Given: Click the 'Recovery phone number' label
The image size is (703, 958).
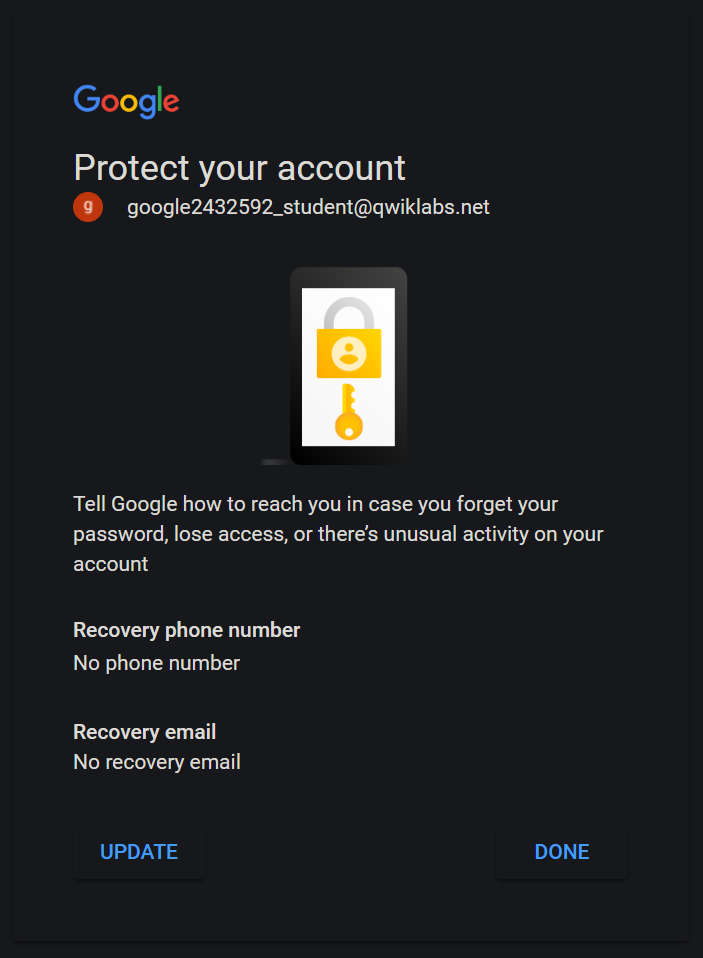Looking at the screenshot, I should click(186, 631).
